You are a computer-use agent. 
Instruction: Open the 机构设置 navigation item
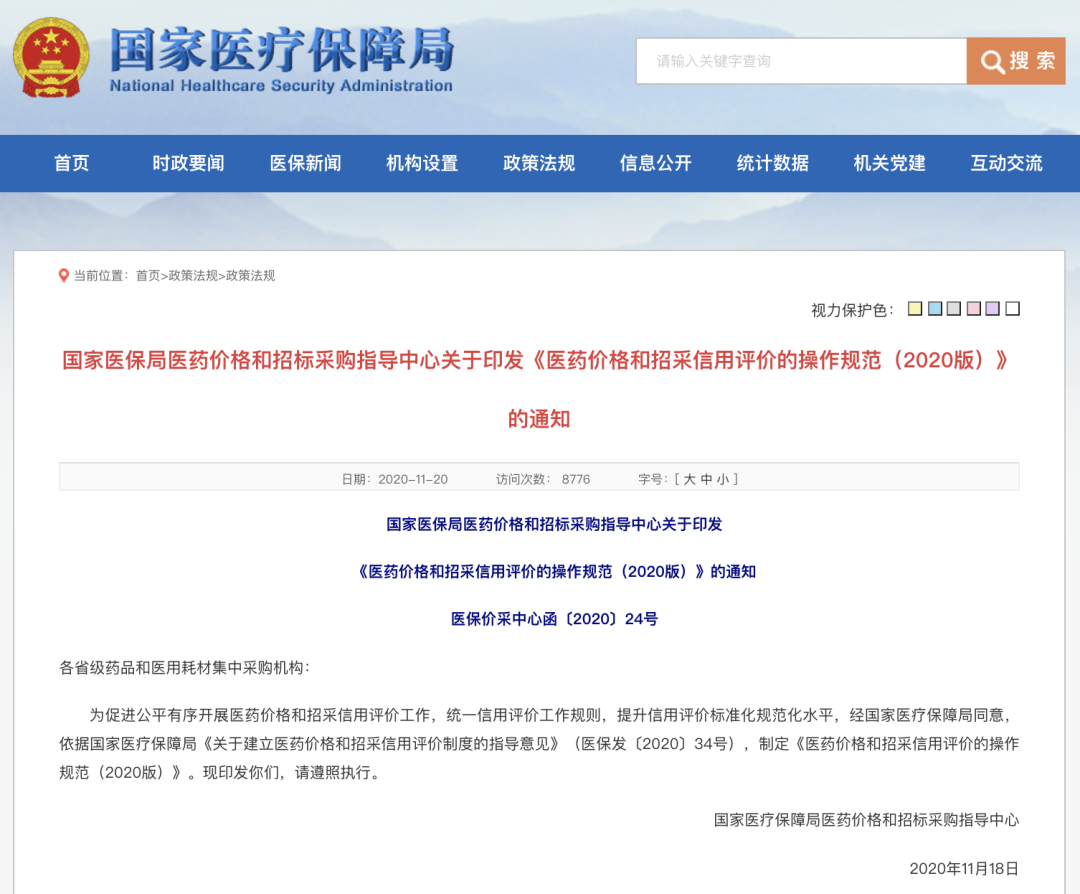click(422, 163)
